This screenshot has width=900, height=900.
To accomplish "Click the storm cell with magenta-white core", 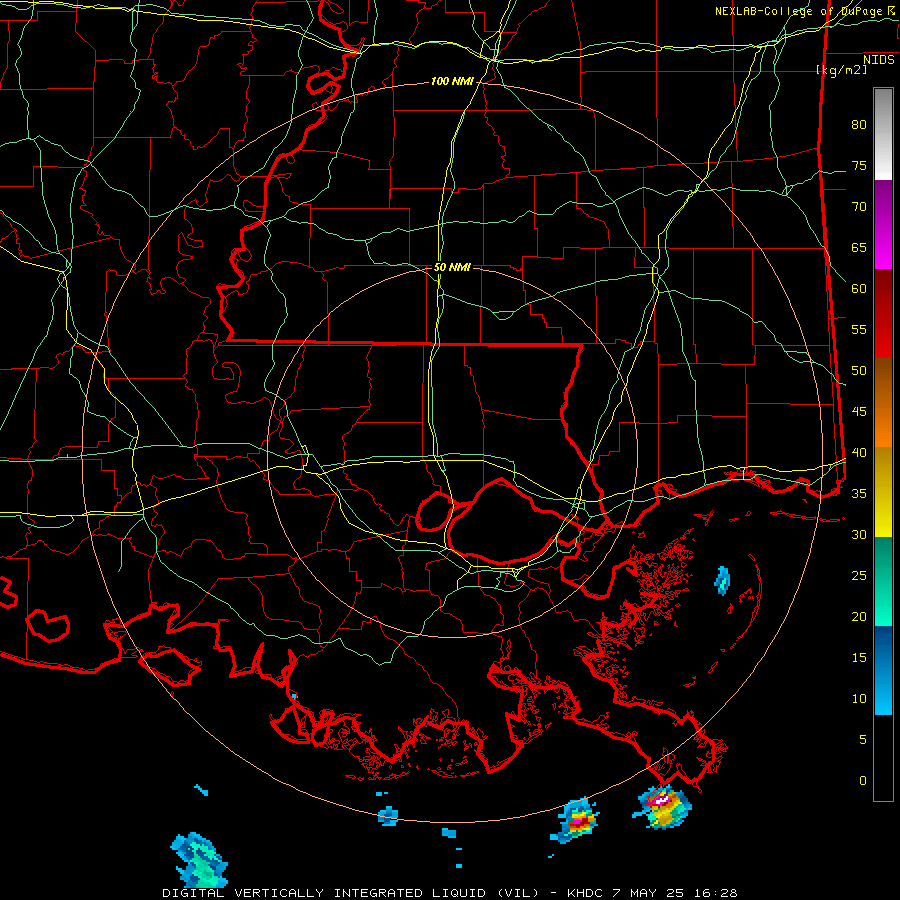I will coord(663,806).
